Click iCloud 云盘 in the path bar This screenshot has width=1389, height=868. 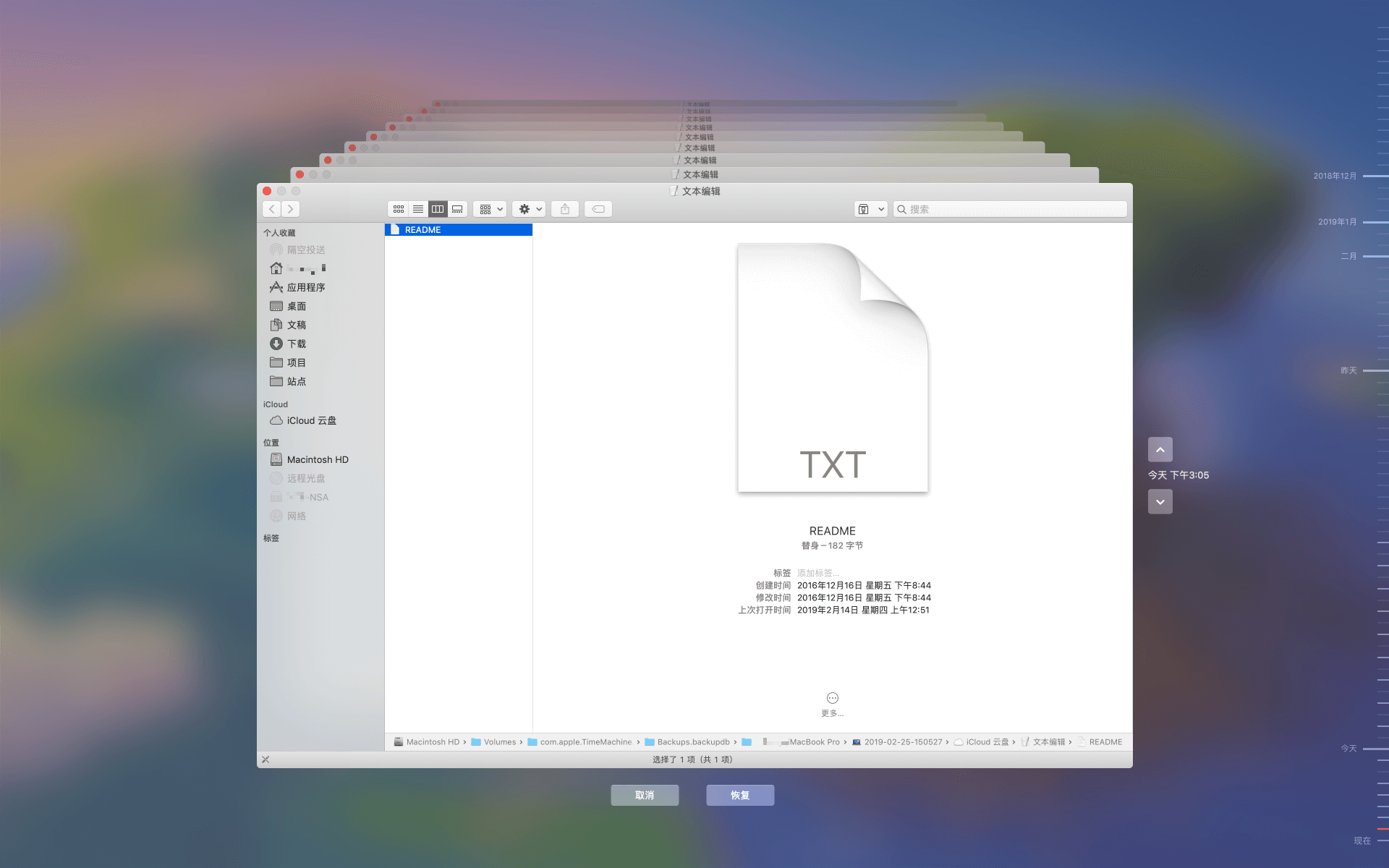click(981, 741)
